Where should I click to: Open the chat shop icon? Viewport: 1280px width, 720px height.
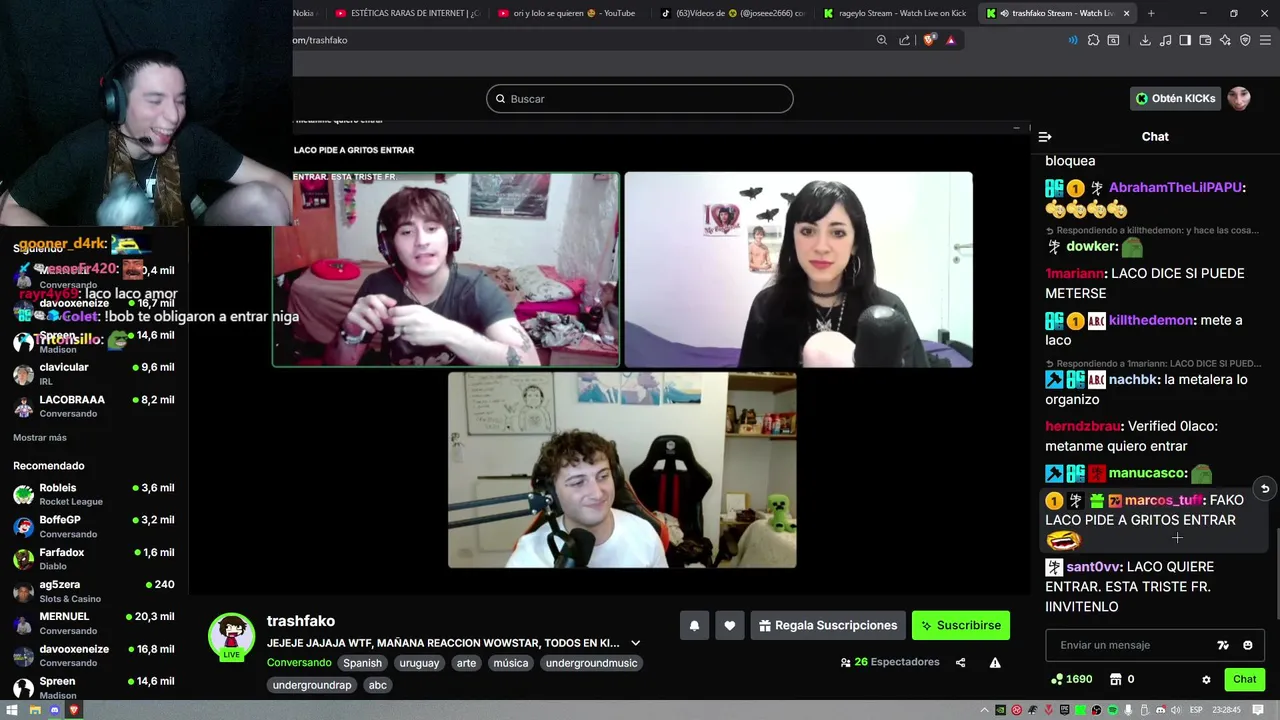coord(1116,680)
